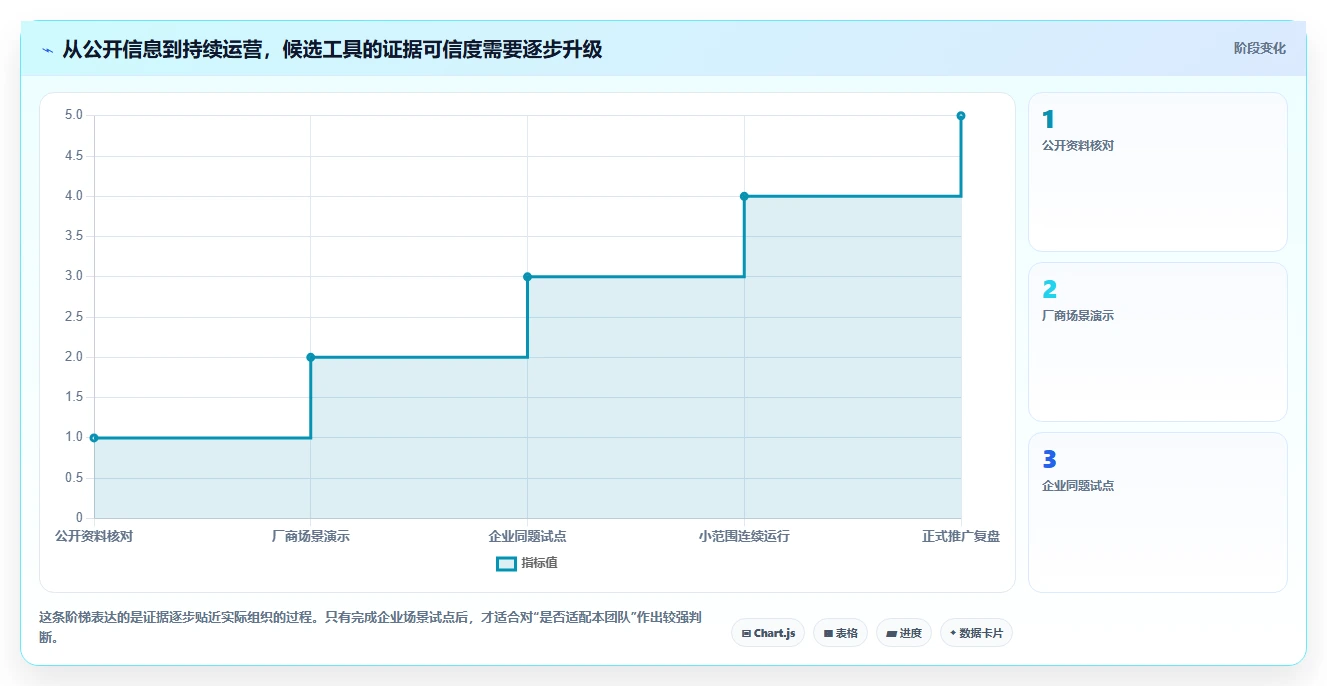Open card 2 厂商场景演示
Image resolution: width=1327 pixels, height=686 pixels.
[1157, 342]
